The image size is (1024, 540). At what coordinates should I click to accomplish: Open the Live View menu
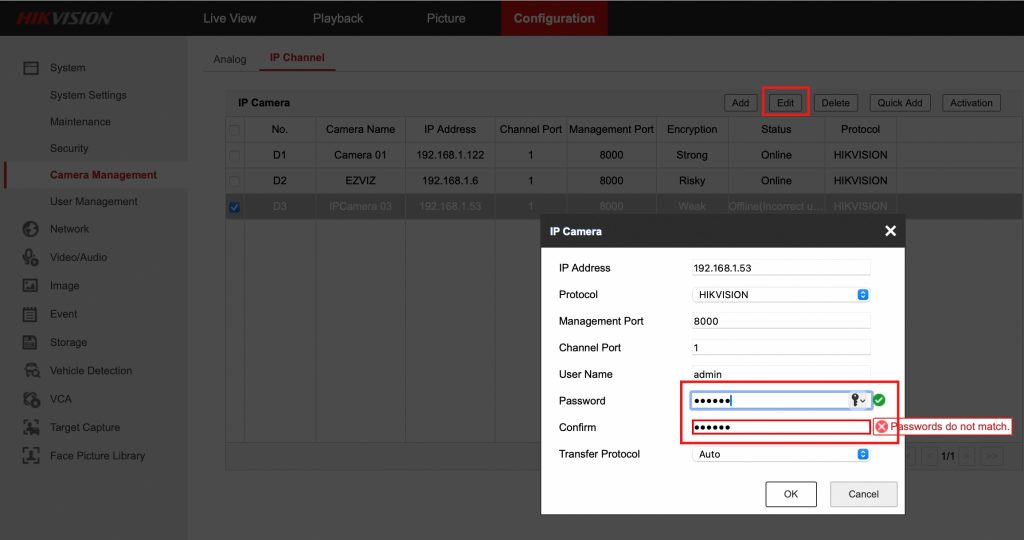(x=230, y=18)
